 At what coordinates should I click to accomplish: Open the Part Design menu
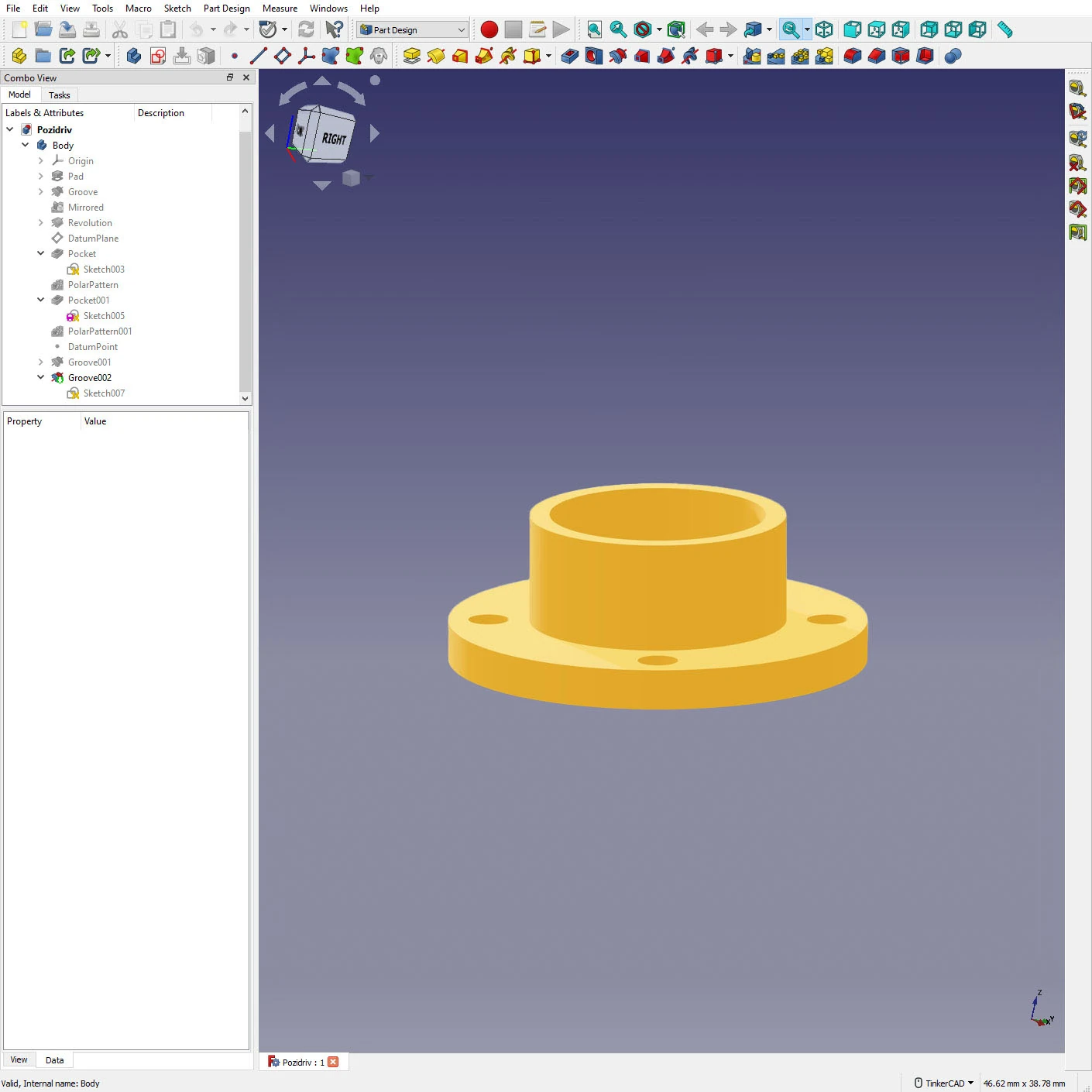click(226, 9)
